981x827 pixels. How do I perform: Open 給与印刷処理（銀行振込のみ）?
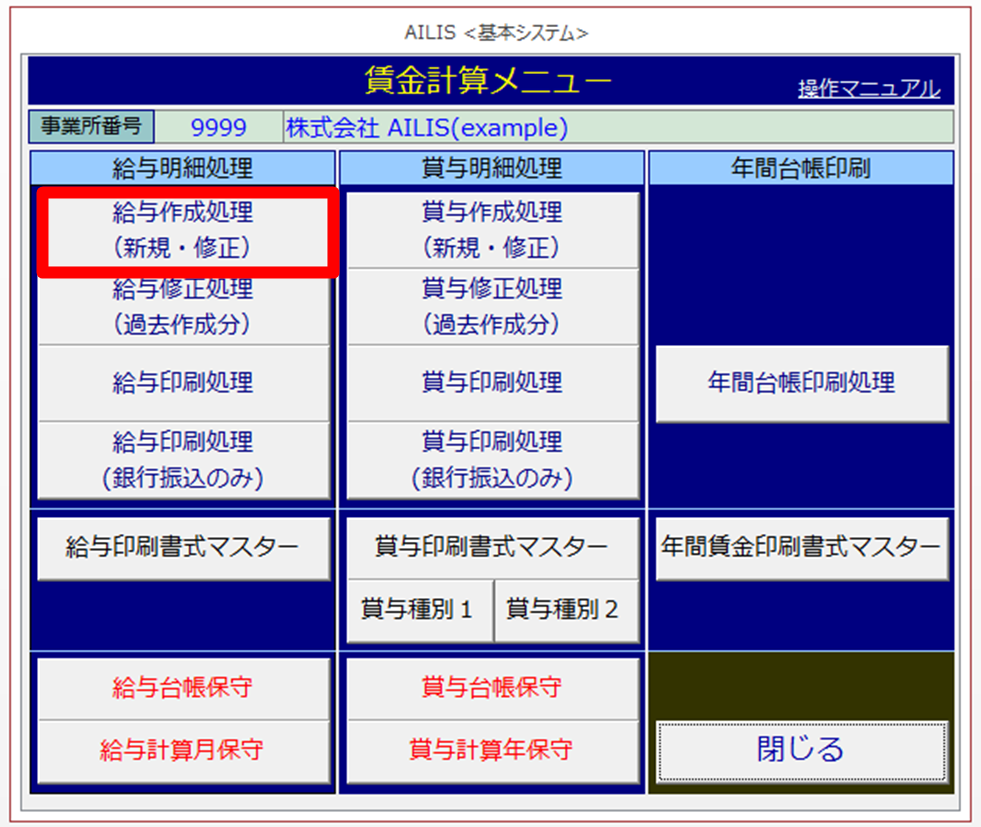pos(183,460)
